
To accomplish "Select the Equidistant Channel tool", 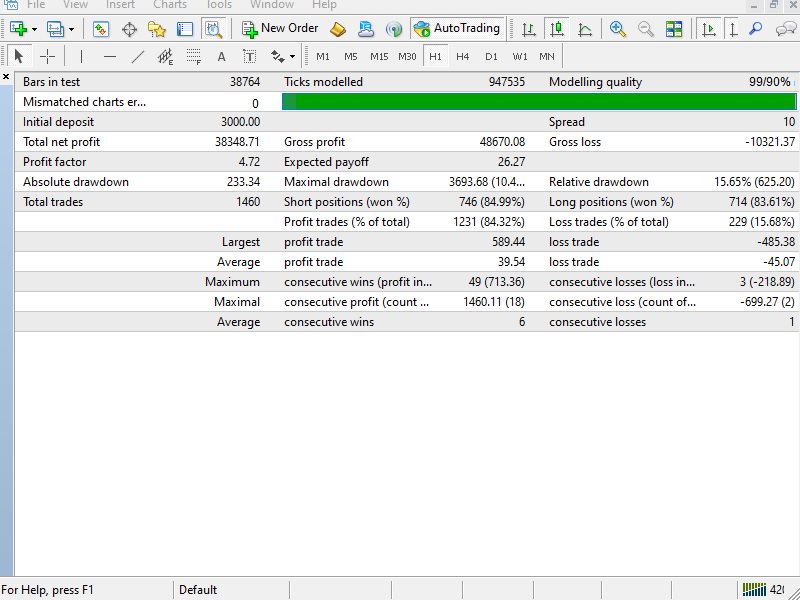I will [165, 56].
